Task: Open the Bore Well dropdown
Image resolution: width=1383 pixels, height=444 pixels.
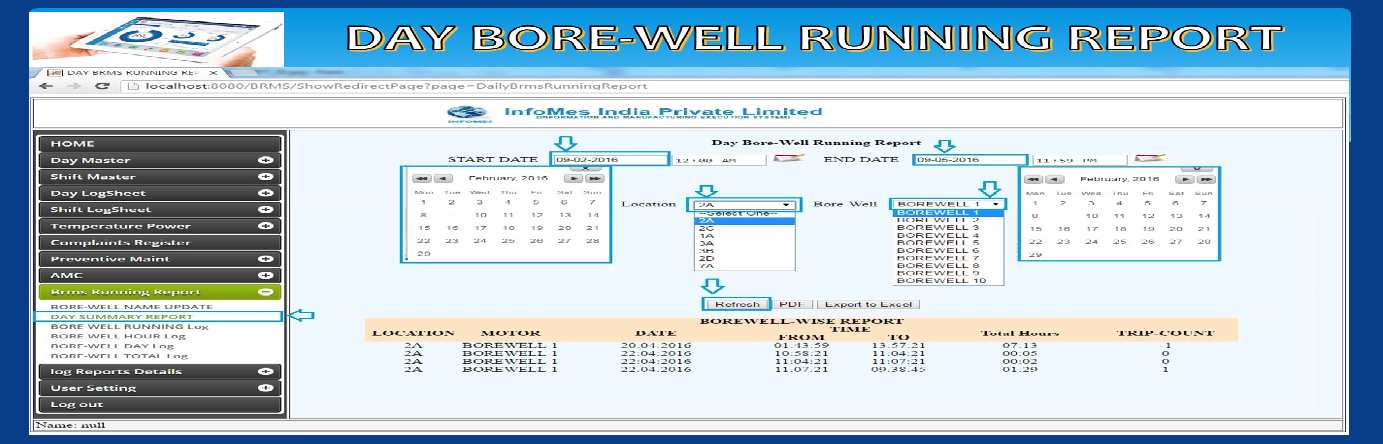Action: 949,204
